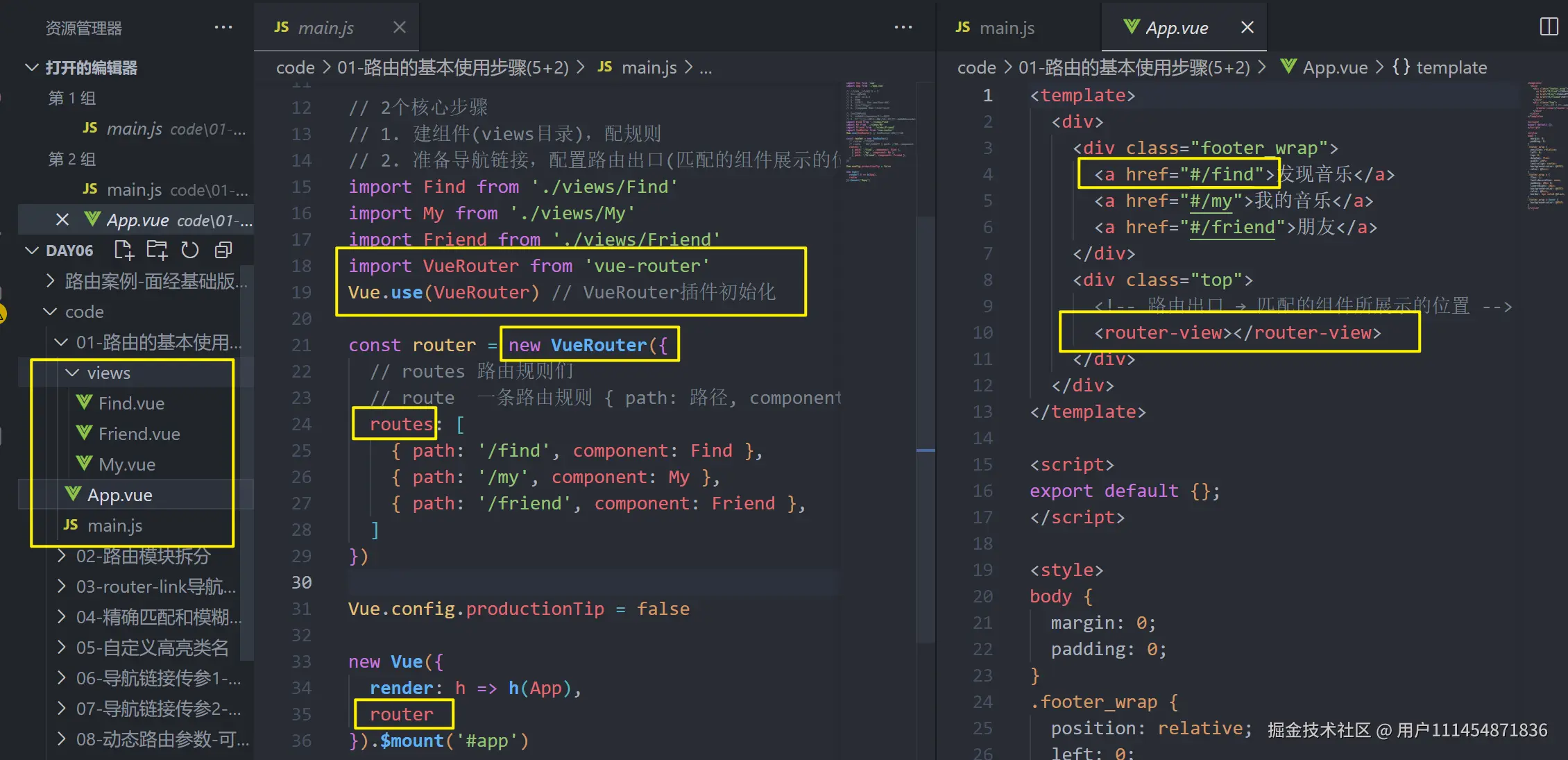The width and height of the screenshot is (1568, 760).
Task: Close the italic main.js tab in left editor
Action: pos(400,27)
